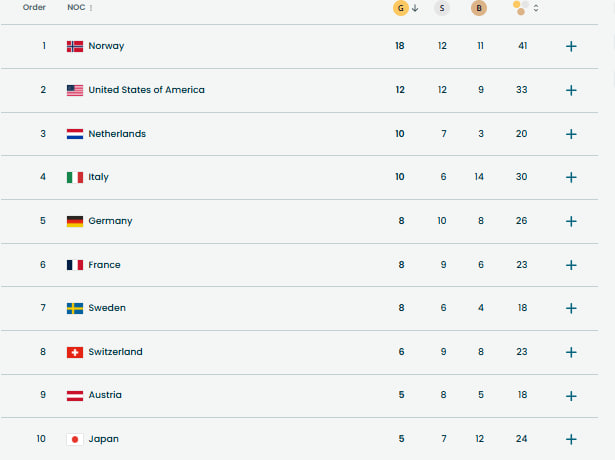Open the Sweden country link
The image size is (615, 460).
(x=107, y=308)
